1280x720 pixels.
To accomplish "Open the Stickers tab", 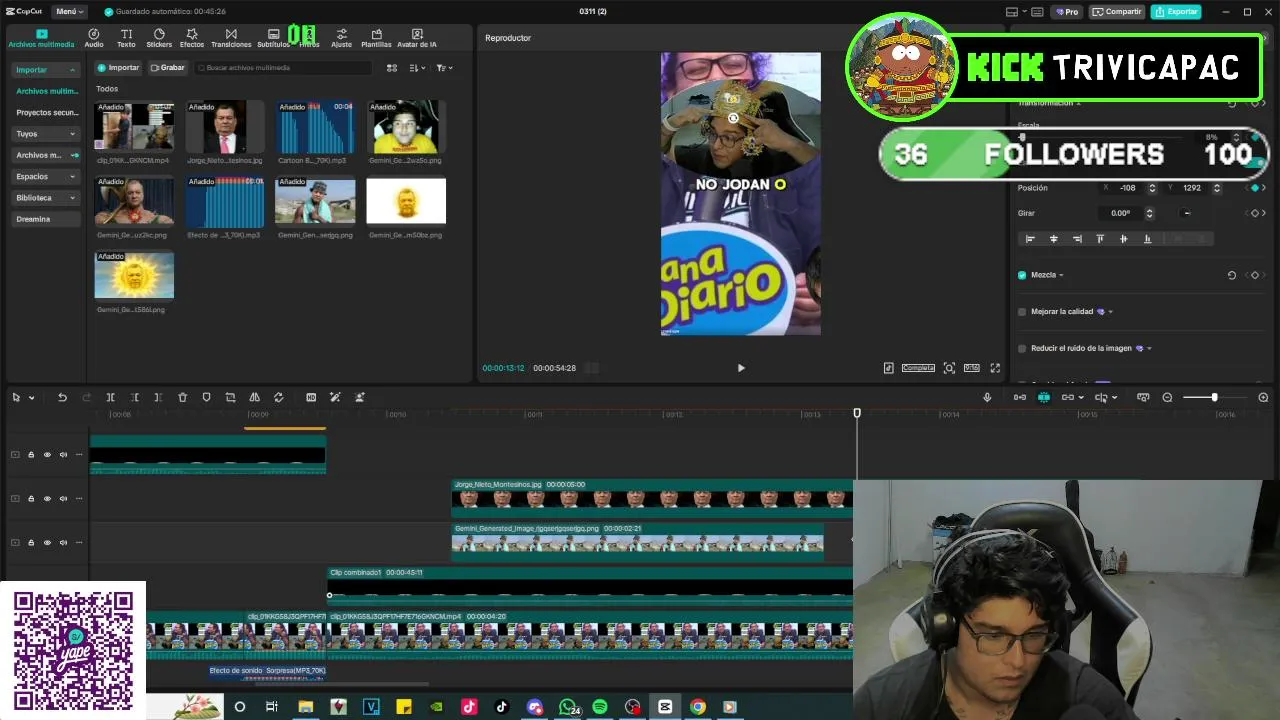I will click(159, 38).
